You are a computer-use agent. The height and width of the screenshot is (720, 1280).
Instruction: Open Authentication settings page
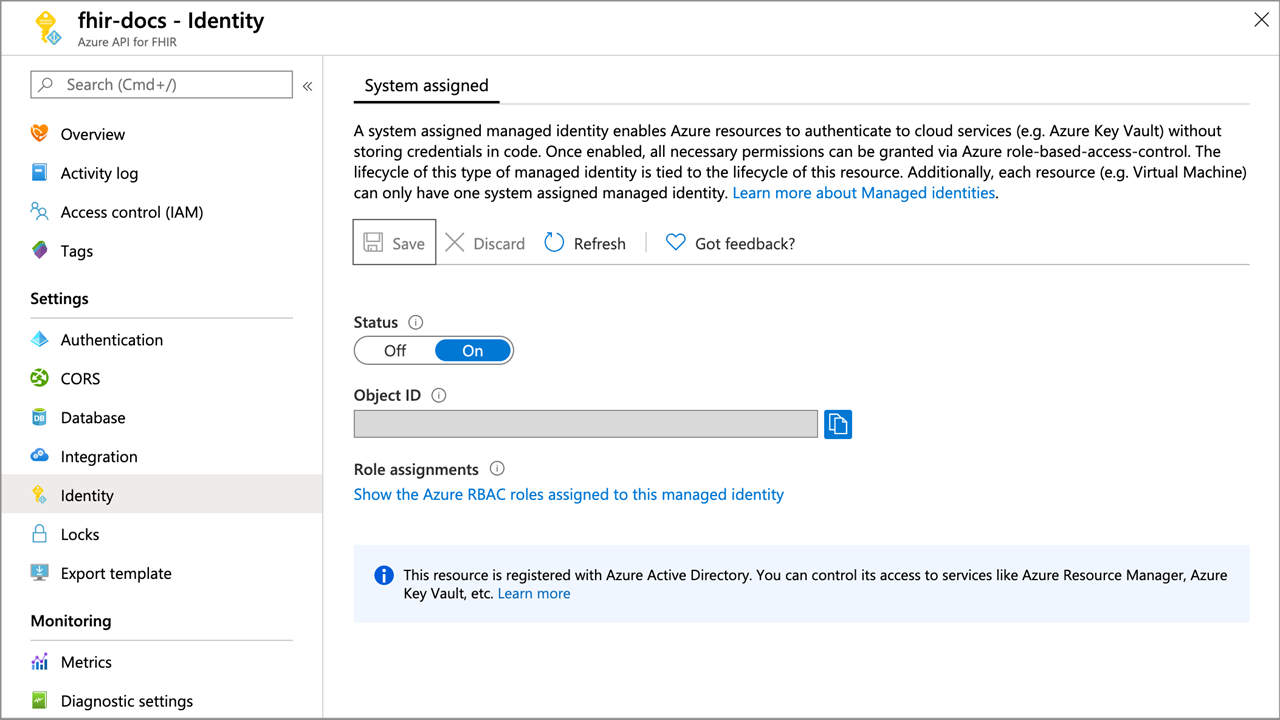click(x=111, y=340)
